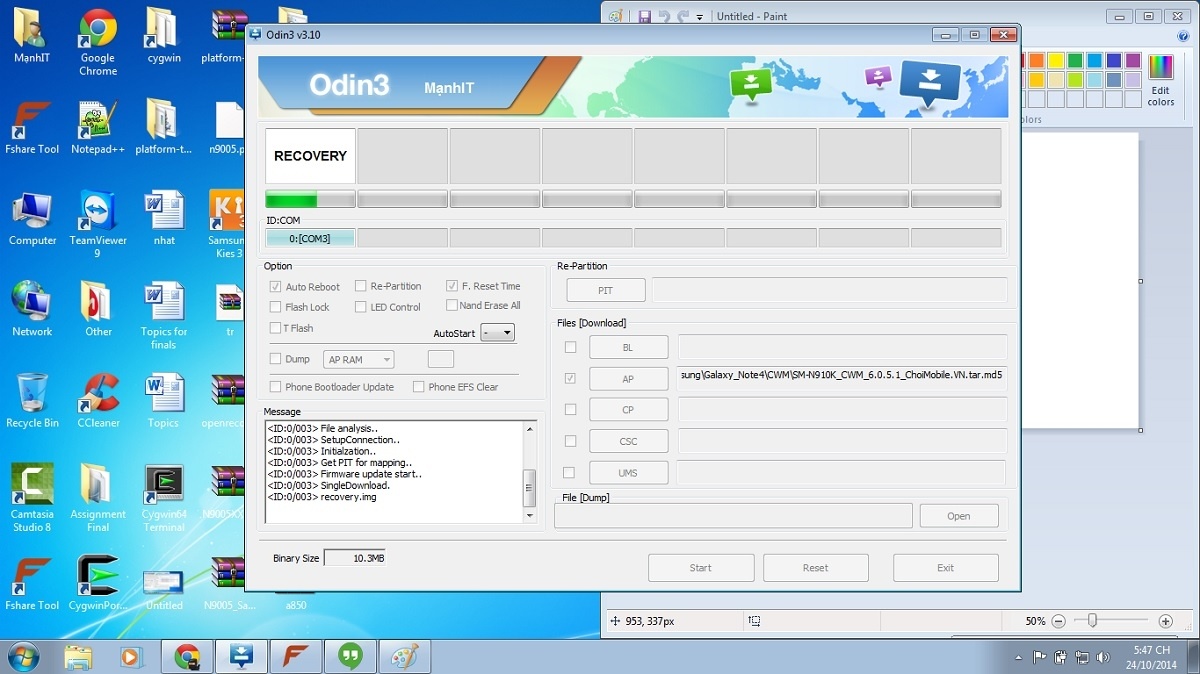Launch TeamViewer 9 shortcut

point(98,225)
